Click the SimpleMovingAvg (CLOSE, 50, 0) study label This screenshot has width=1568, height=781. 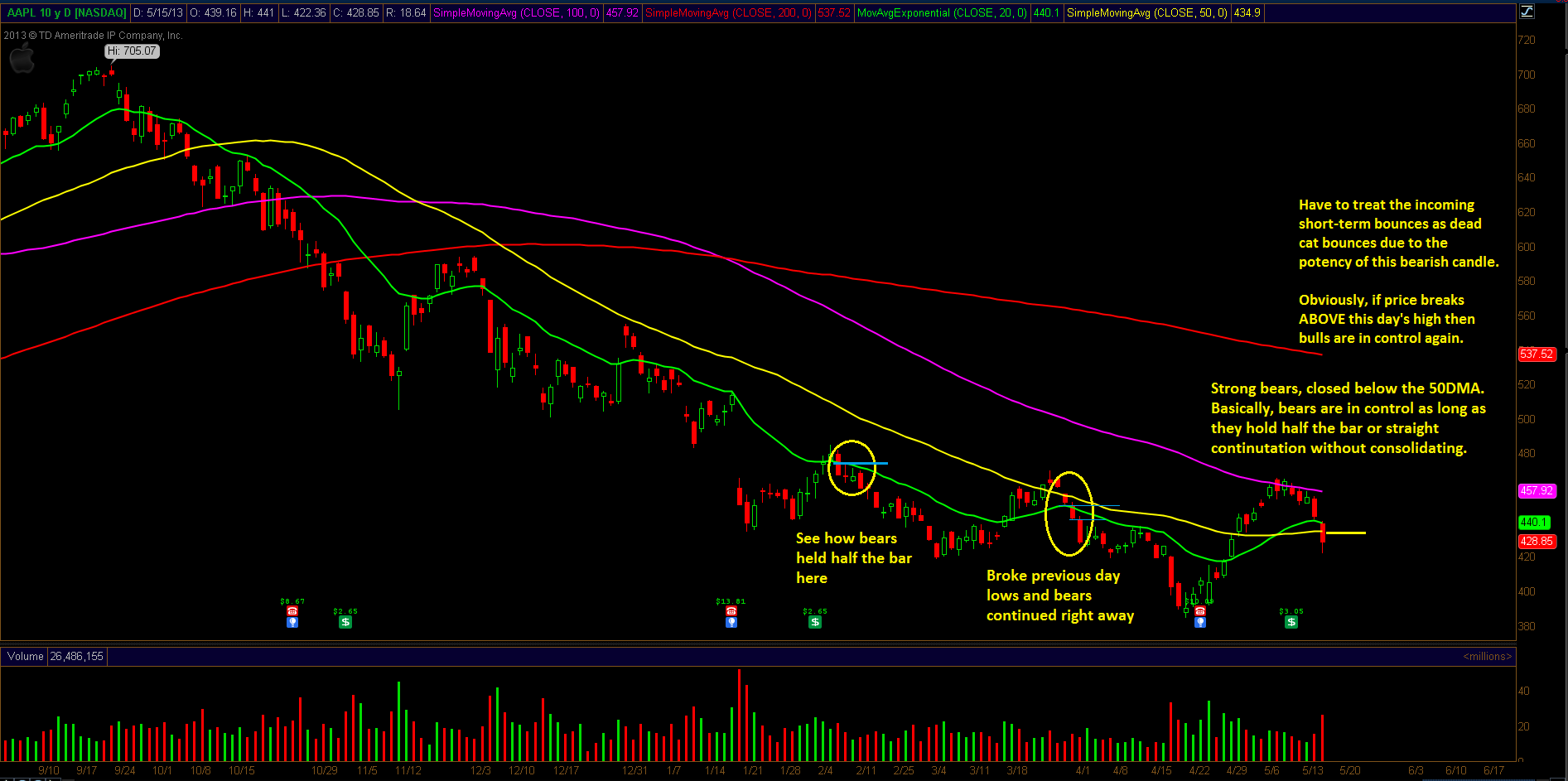pyautogui.click(x=1147, y=12)
